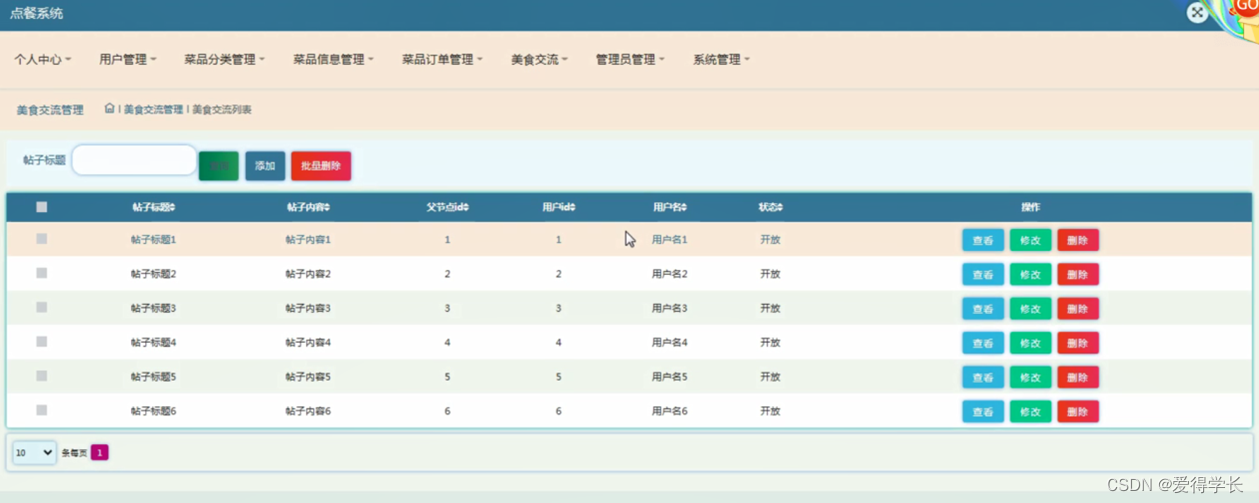The width and height of the screenshot is (1259, 503).
Task: Click the 修改 button for 帖子标题3
Action: [1030, 309]
